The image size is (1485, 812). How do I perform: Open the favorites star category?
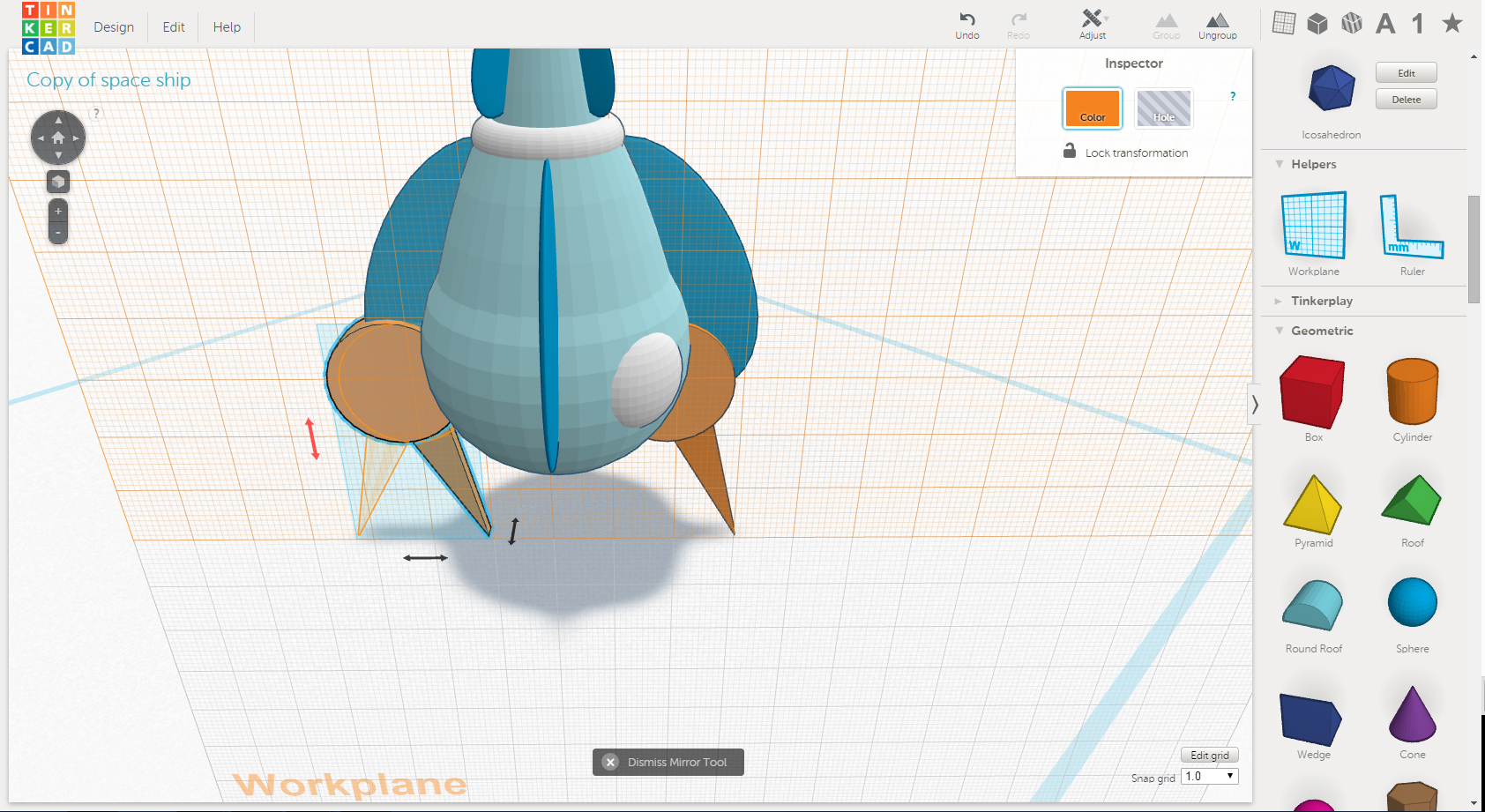[x=1452, y=23]
